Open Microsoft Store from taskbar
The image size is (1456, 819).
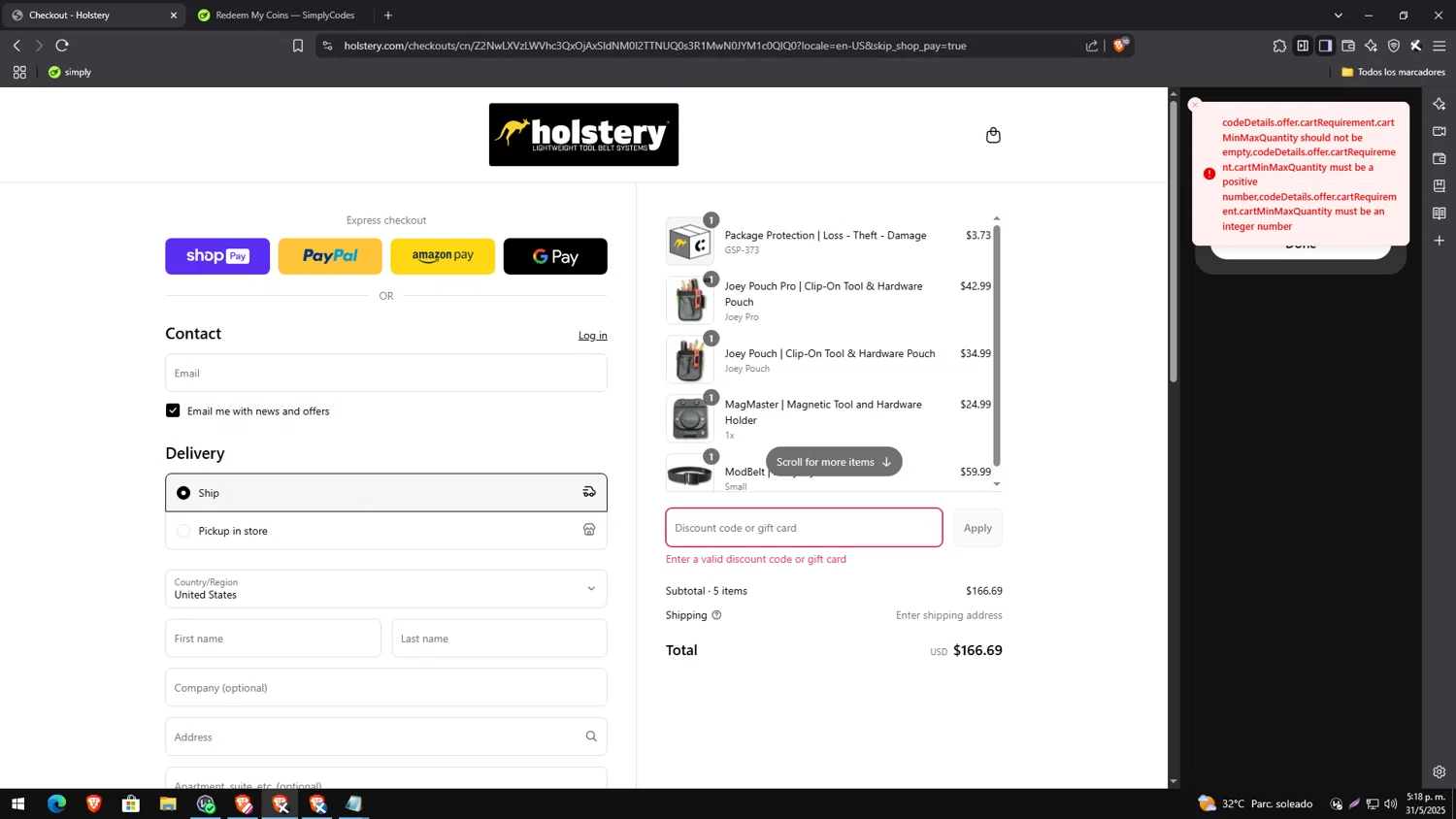pyautogui.click(x=131, y=803)
